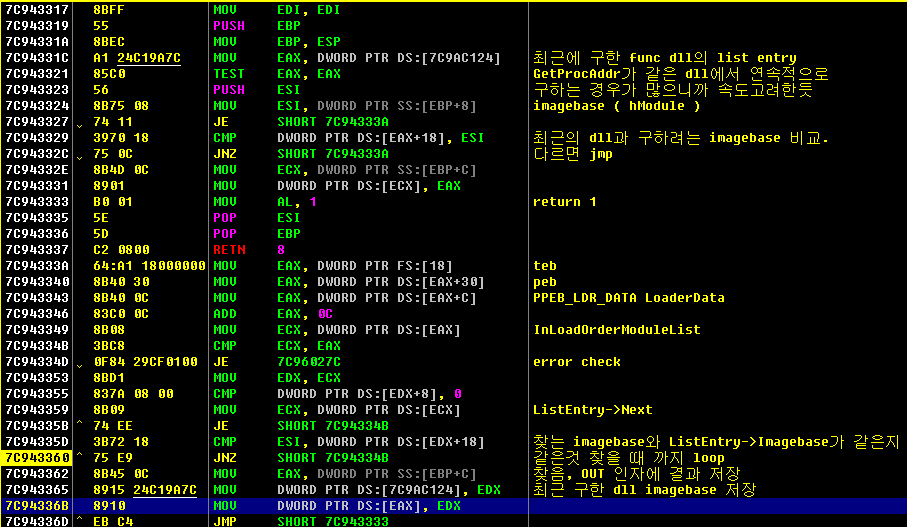This screenshot has height=527, width=907.
Task: Click the jump arrow at address 7C94332C
Action: 80,155
